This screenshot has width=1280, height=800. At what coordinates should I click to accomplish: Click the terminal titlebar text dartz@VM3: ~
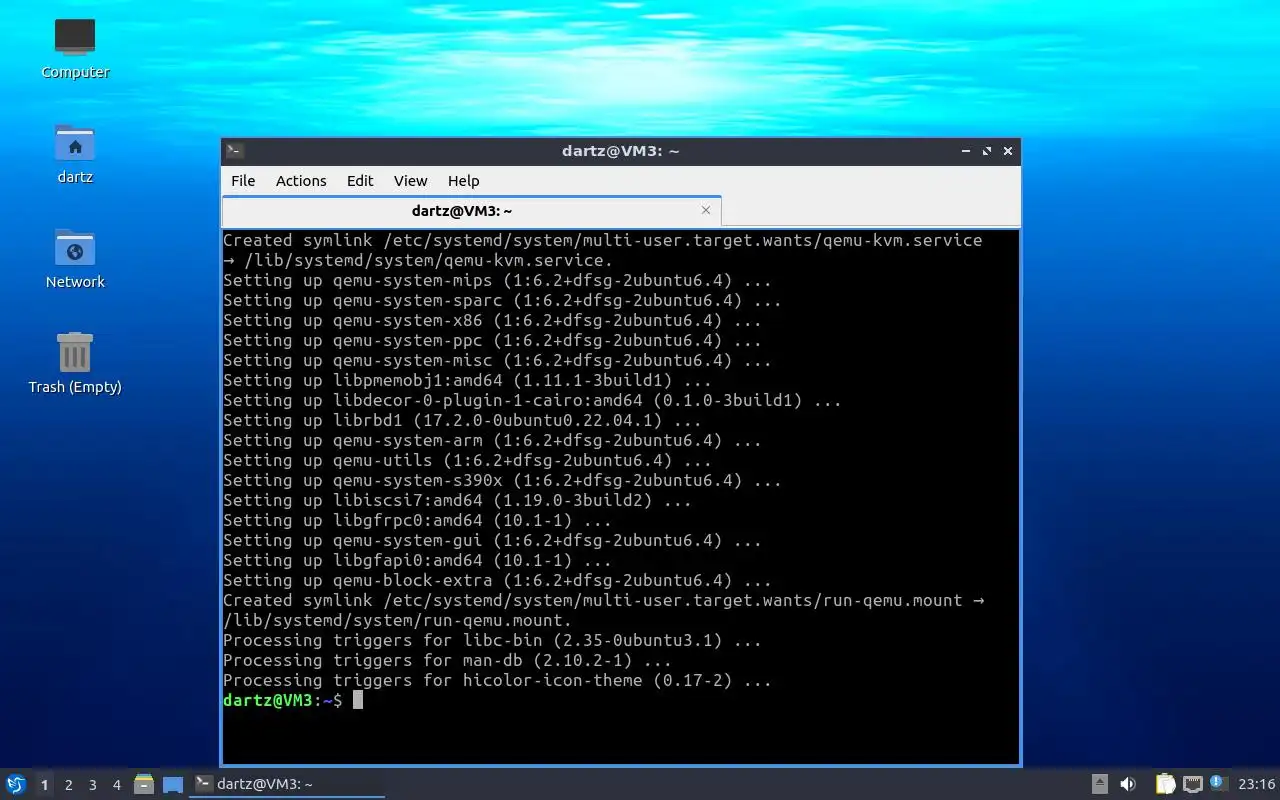620,151
